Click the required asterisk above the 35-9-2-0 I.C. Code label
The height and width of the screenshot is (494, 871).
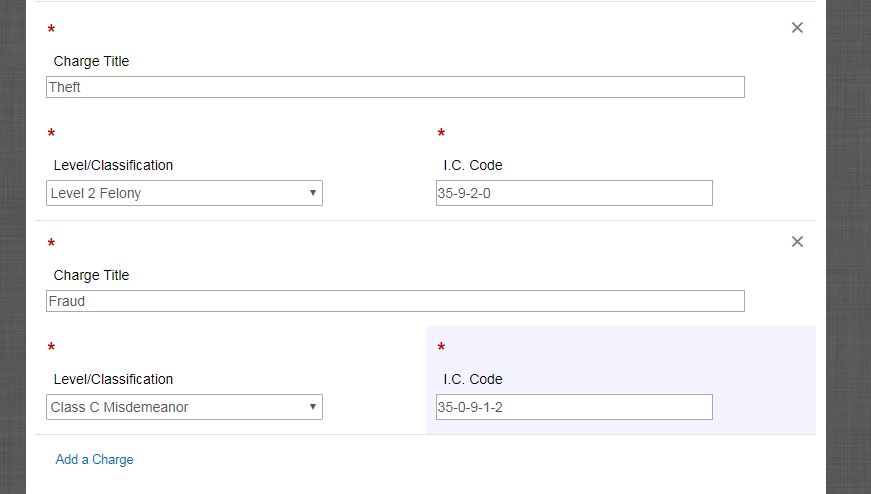[x=441, y=136]
